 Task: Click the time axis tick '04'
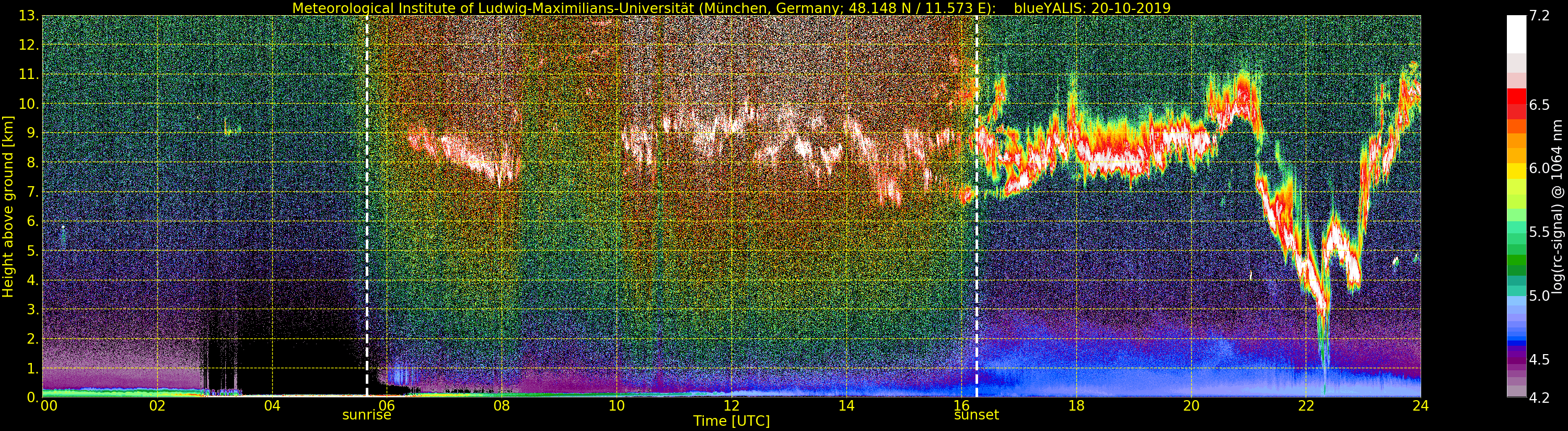coord(272,405)
